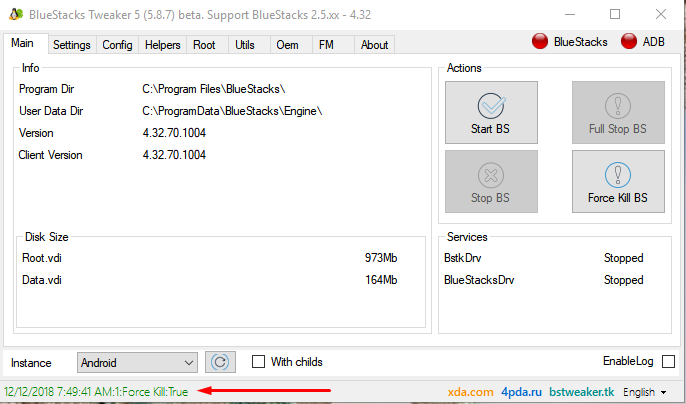686x404 pixels.
Task: Switch to the Settings tab
Action: click(x=72, y=45)
